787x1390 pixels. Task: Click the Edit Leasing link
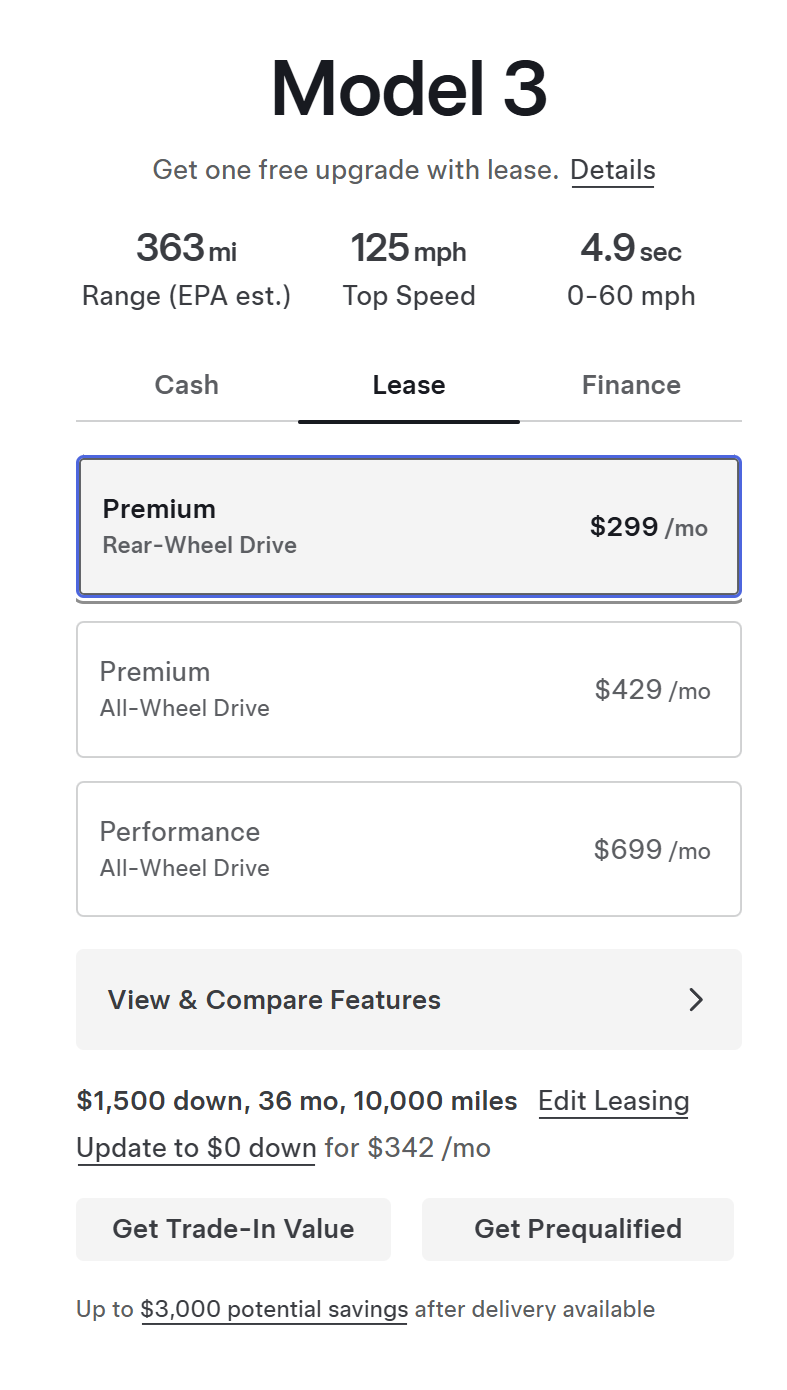point(613,1101)
